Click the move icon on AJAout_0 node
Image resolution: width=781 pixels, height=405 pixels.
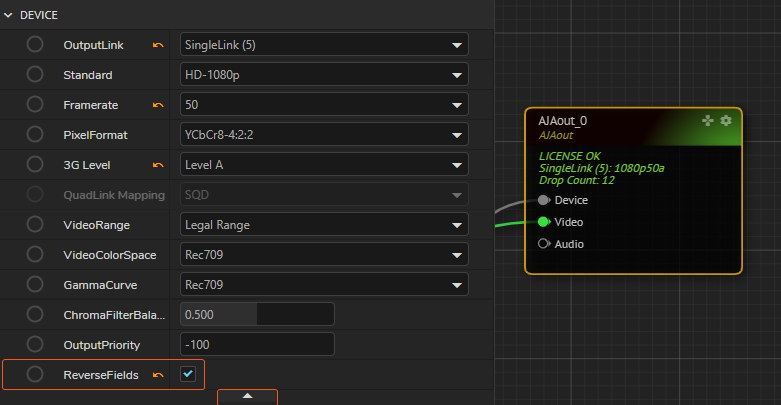point(708,120)
